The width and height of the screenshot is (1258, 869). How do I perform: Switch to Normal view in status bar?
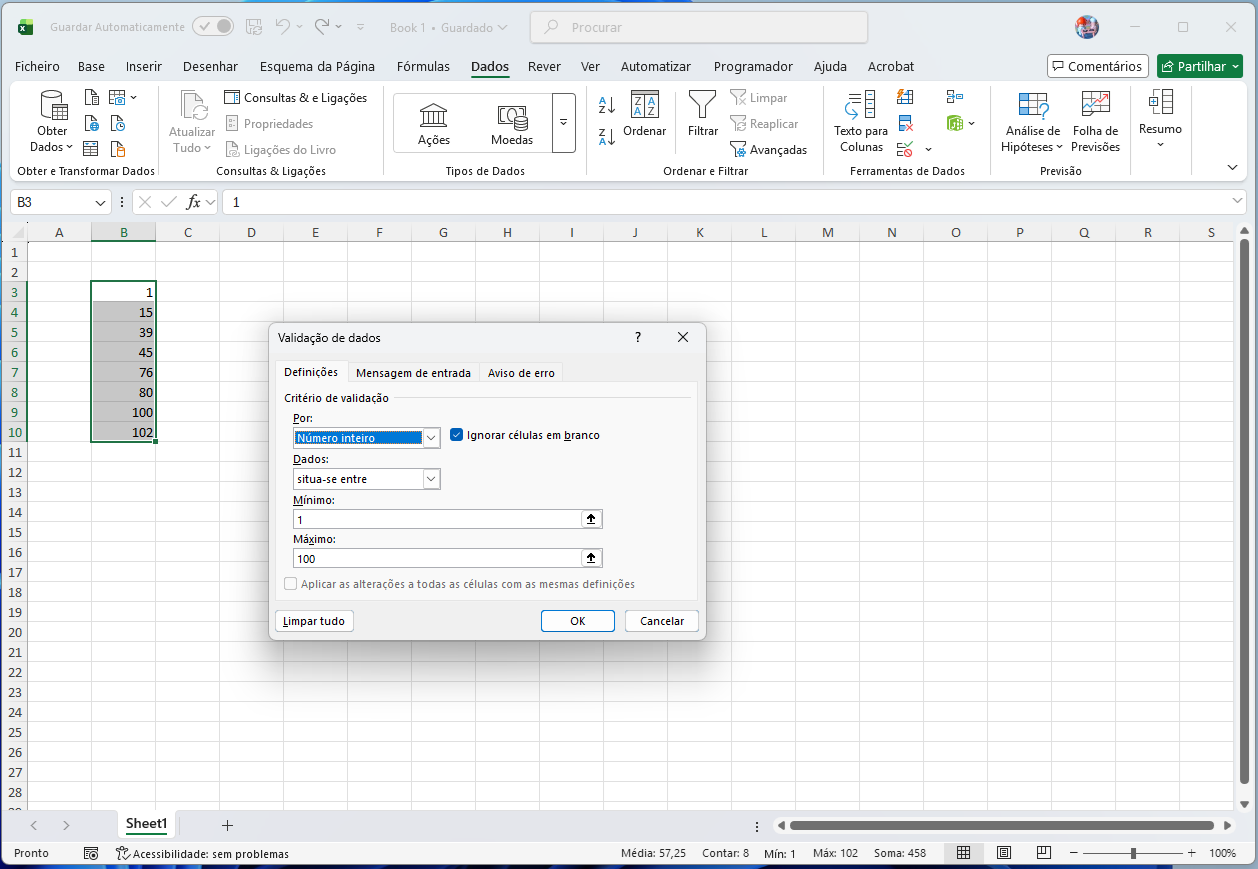click(x=964, y=853)
